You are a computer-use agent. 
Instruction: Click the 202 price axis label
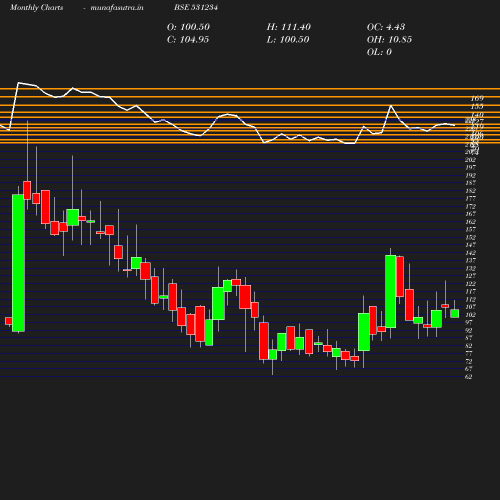pos(470,160)
